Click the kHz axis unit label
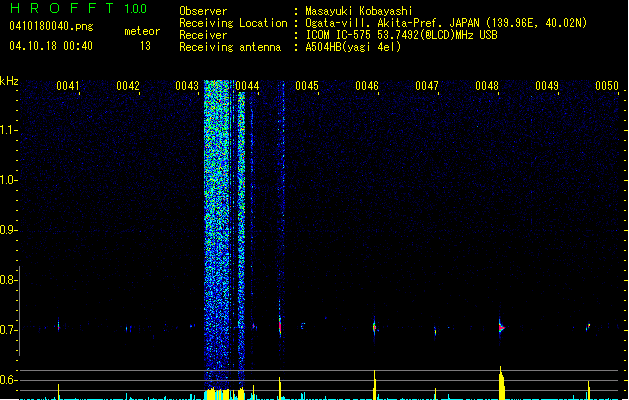629x400 pixels. pyautogui.click(x=9, y=81)
